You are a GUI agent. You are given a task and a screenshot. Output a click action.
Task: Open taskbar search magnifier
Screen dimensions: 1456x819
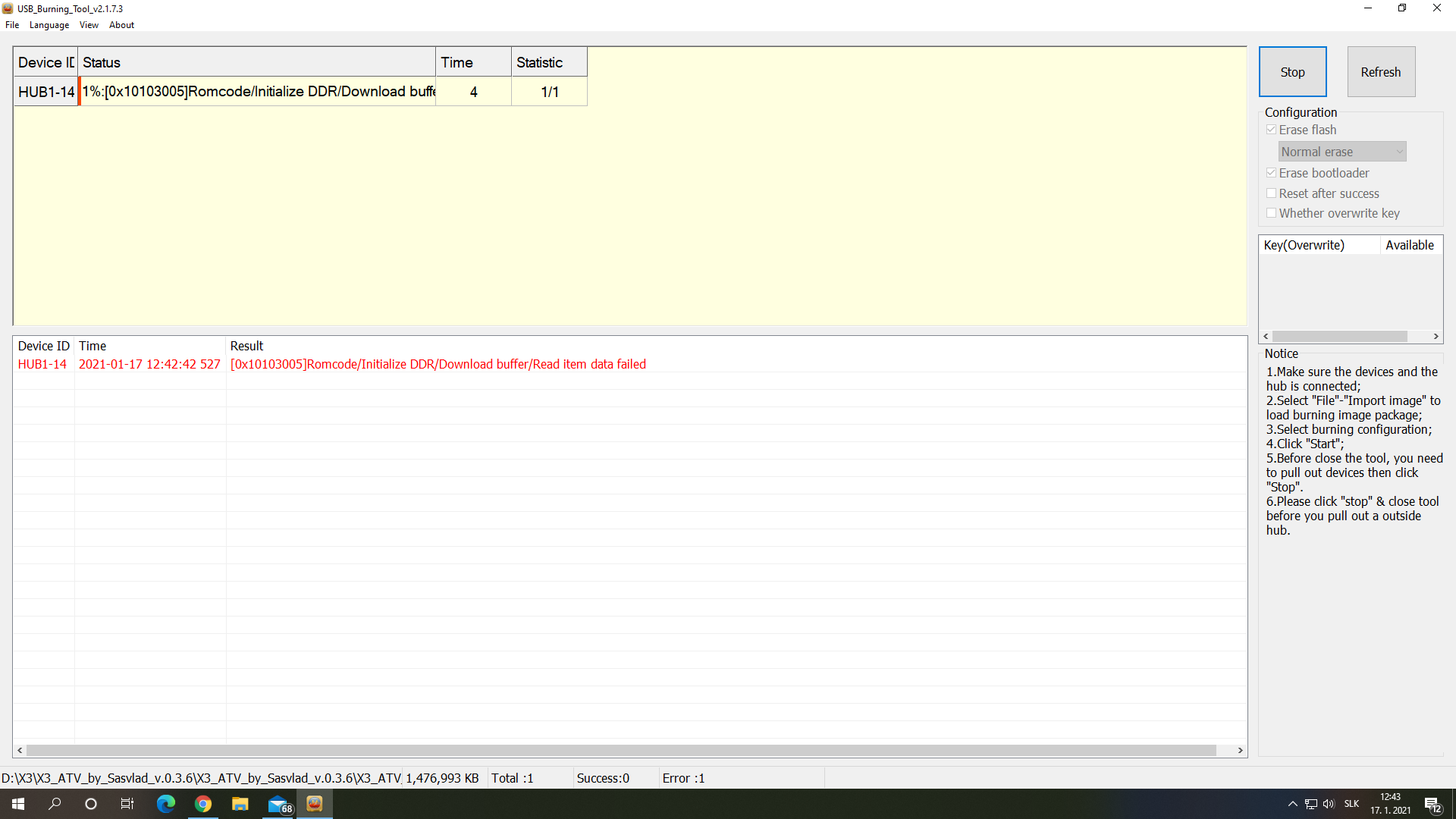click(x=55, y=804)
